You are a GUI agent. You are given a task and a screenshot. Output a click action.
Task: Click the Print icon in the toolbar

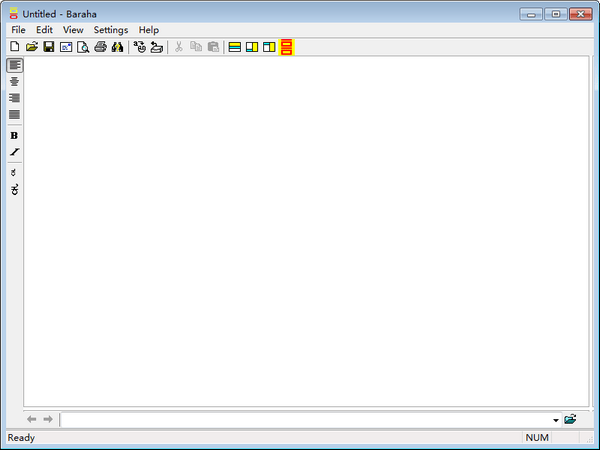(100, 47)
